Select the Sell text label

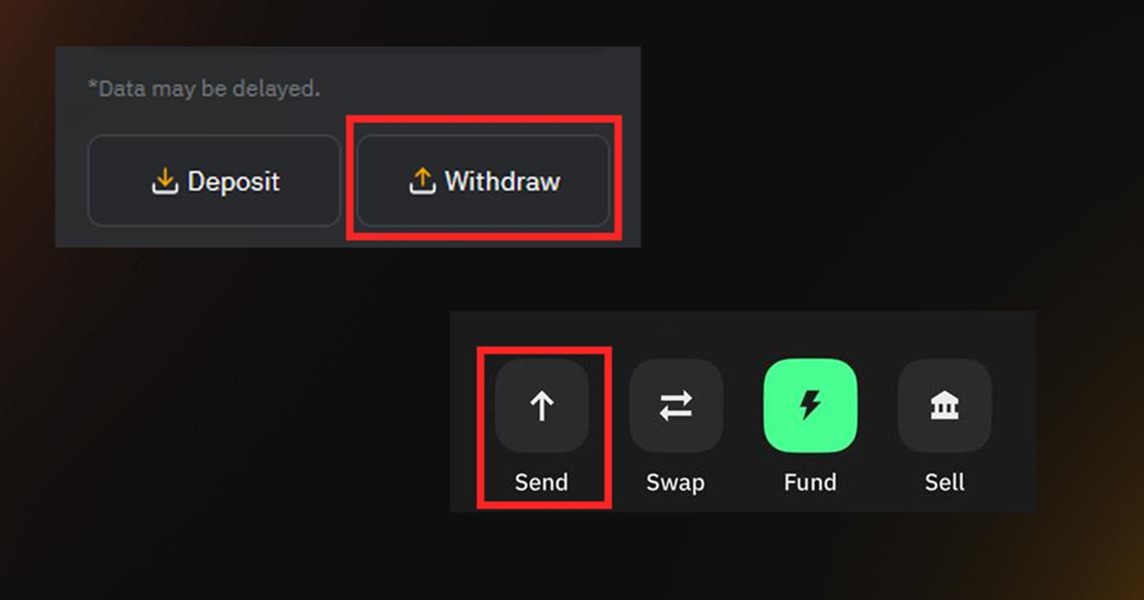(x=945, y=482)
